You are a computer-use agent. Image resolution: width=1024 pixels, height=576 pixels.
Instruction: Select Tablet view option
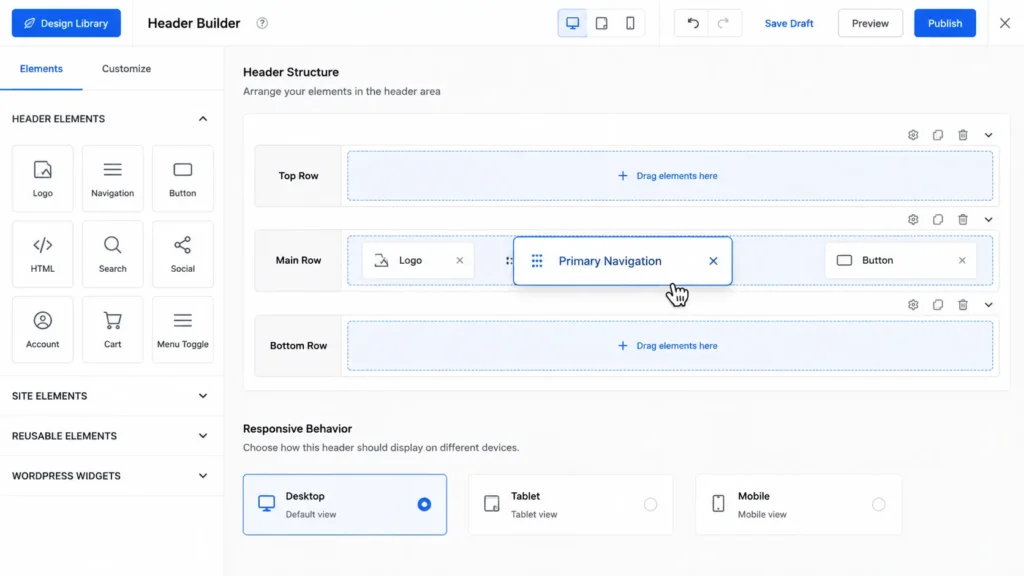571,504
